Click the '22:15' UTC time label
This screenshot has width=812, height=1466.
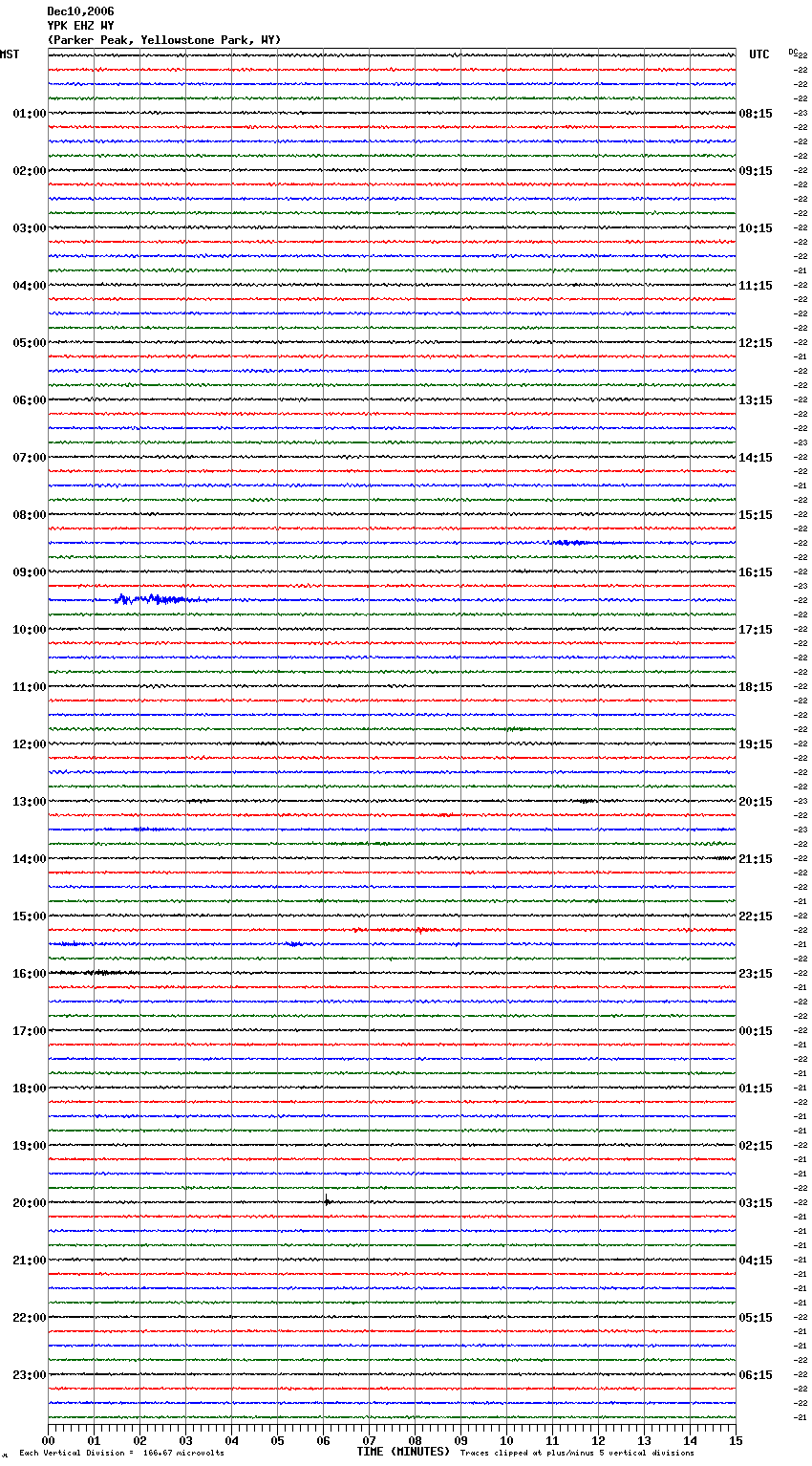point(756,916)
